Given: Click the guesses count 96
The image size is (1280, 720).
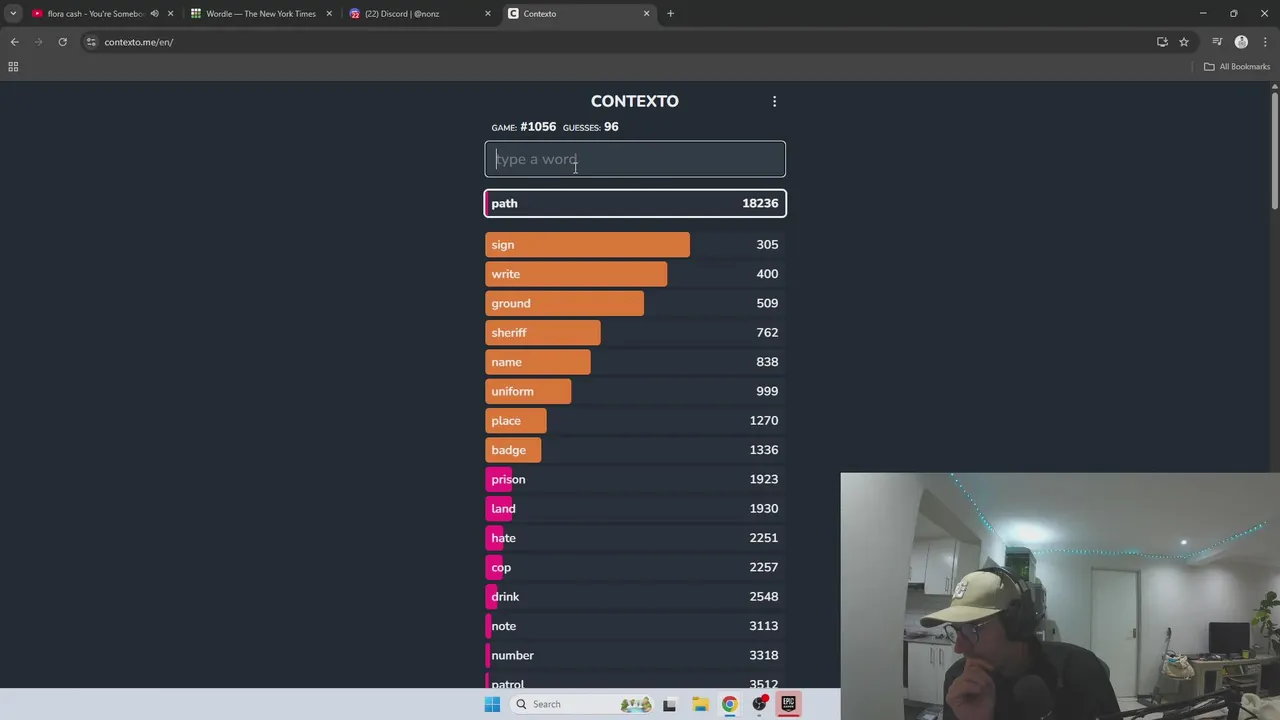Looking at the screenshot, I should pos(611,127).
